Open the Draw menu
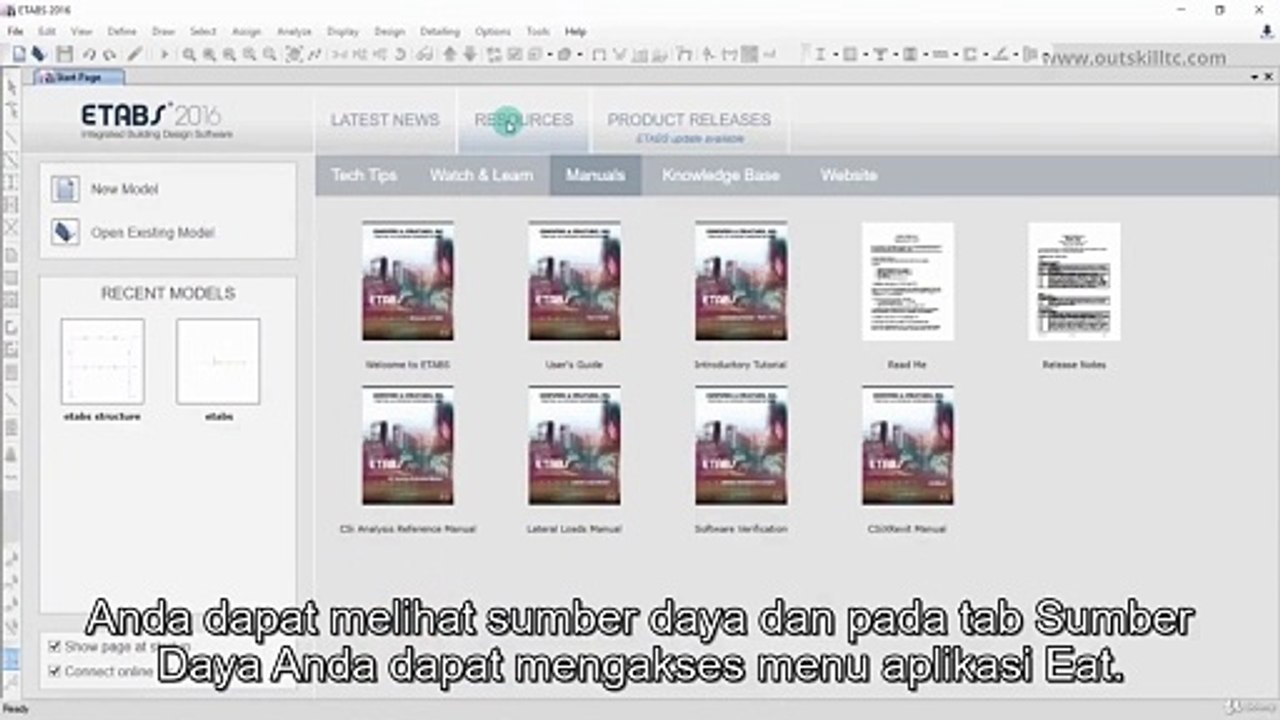1280x720 pixels. click(163, 32)
